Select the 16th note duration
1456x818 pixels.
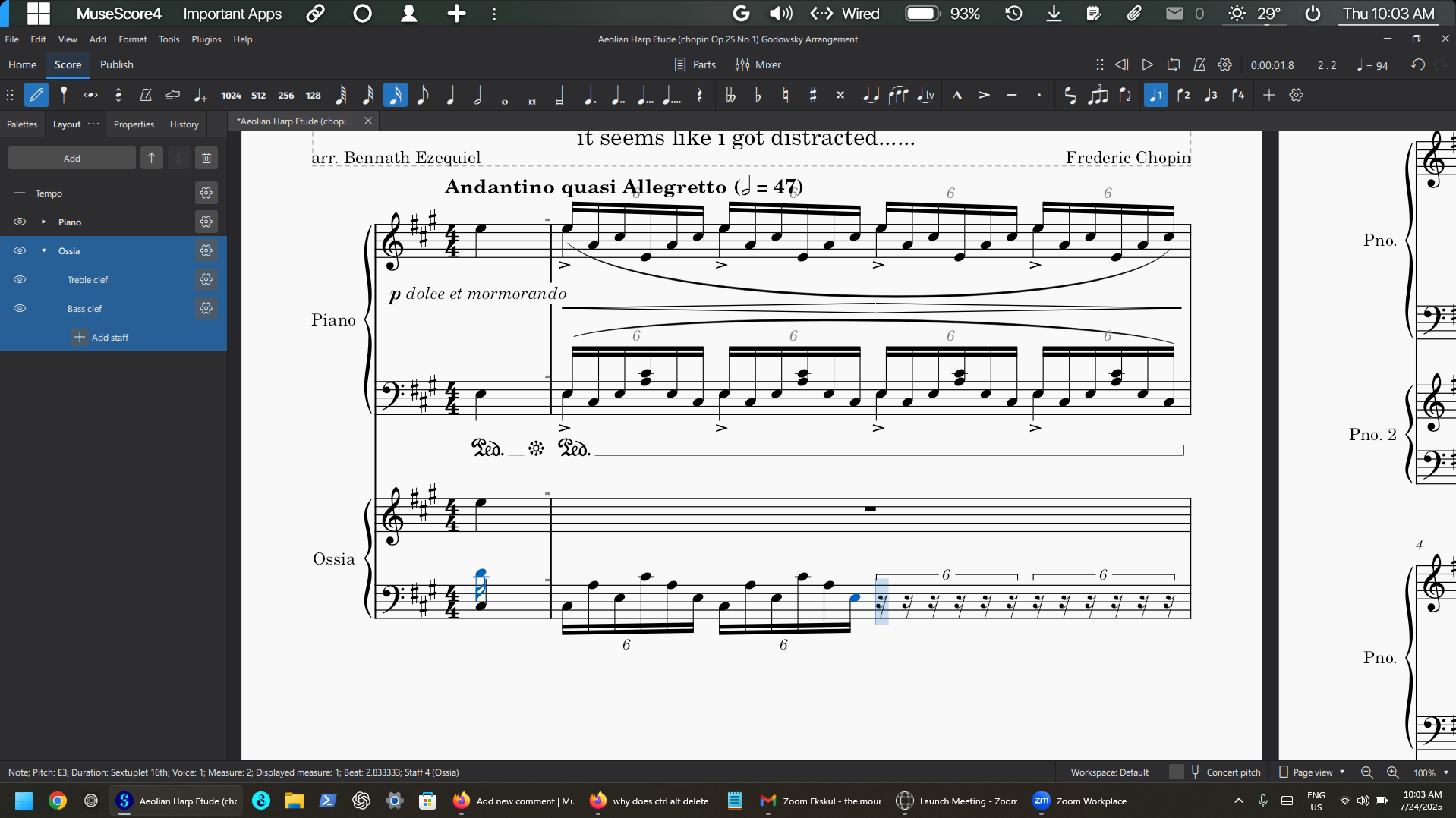coord(396,96)
